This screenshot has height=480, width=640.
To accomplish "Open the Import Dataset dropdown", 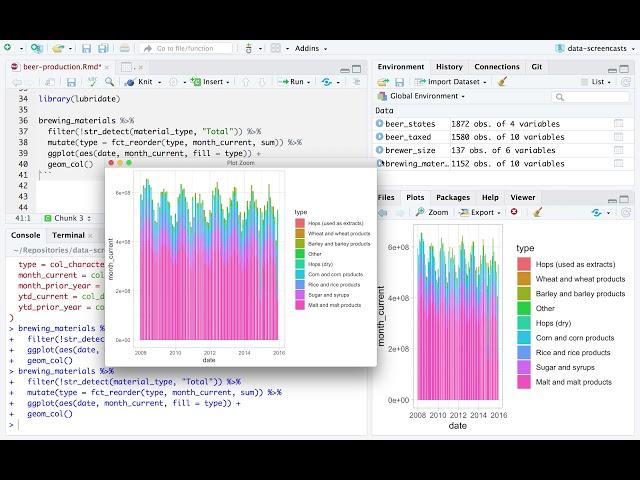I will coord(451,82).
